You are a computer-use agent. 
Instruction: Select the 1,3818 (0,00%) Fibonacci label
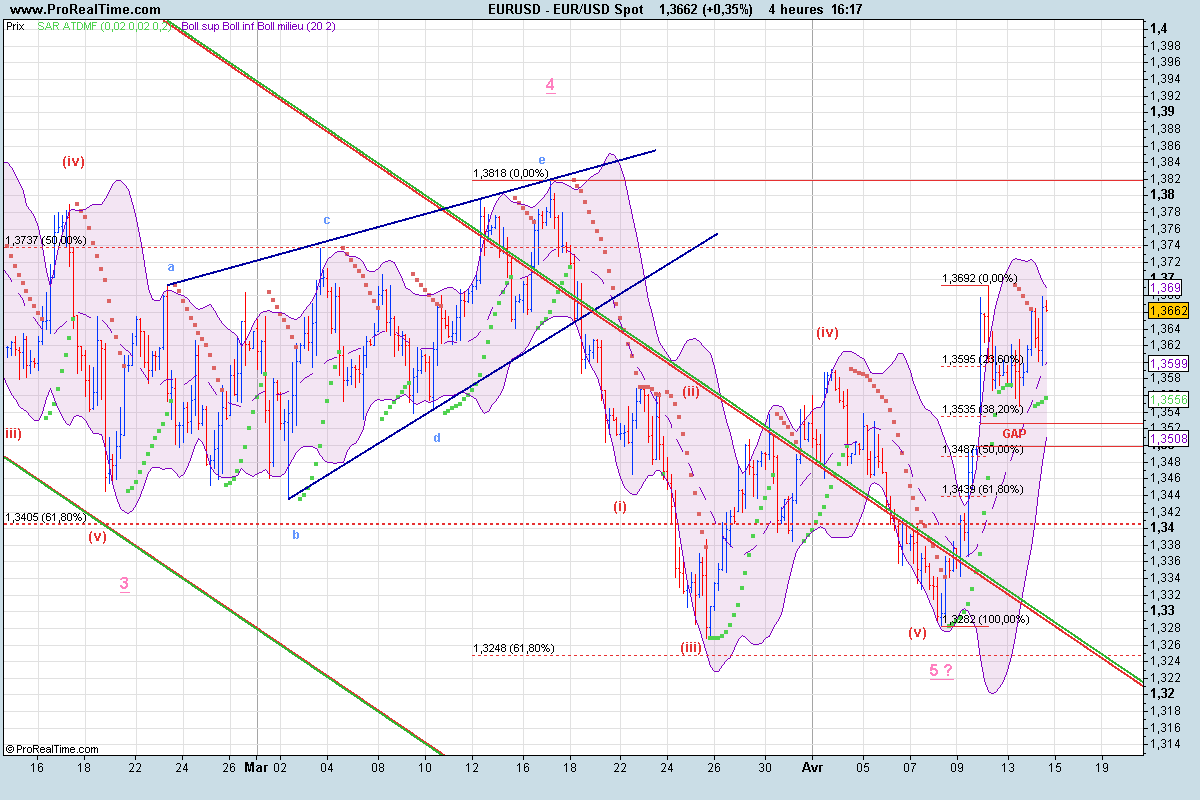pos(510,172)
